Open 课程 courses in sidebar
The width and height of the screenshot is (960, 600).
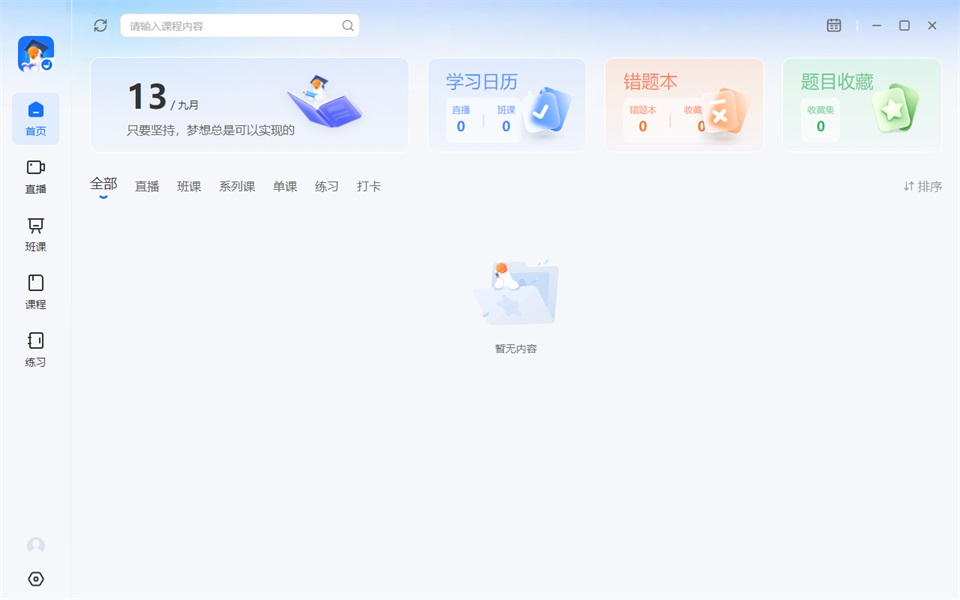click(36, 292)
